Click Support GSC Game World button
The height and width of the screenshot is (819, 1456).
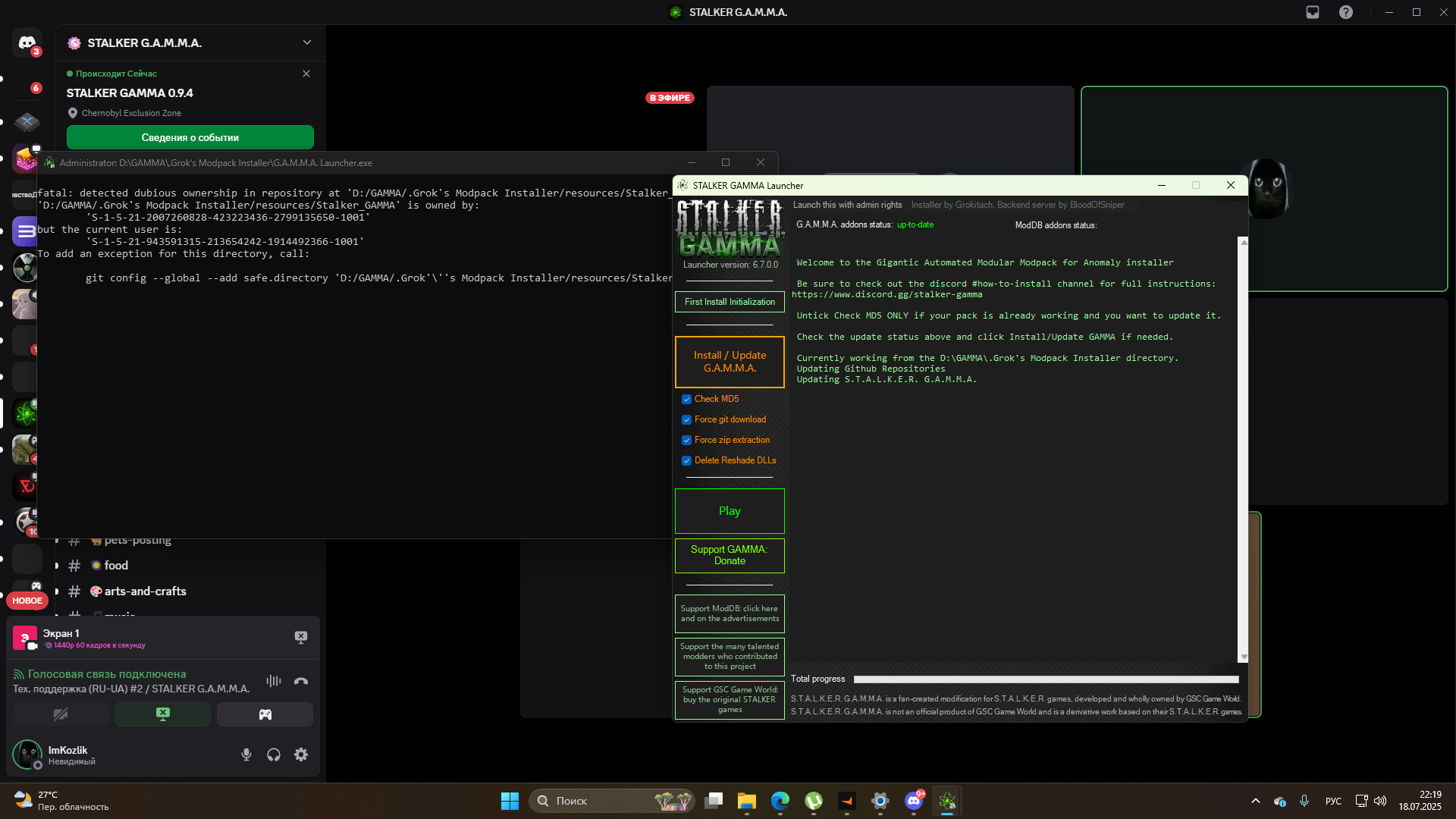(x=730, y=700)
